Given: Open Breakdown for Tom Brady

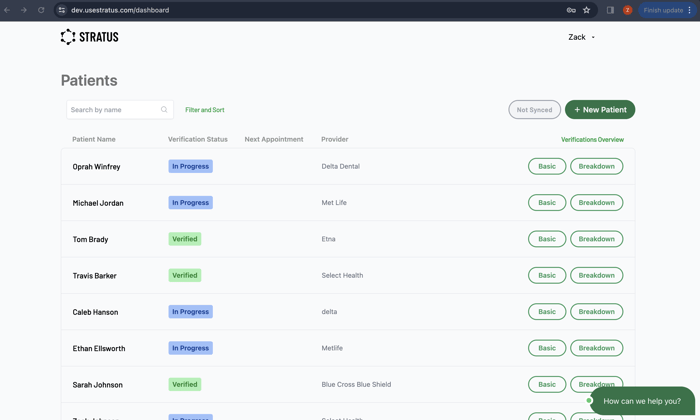Looking at the screenshot, I should click(x=596, y=239).
